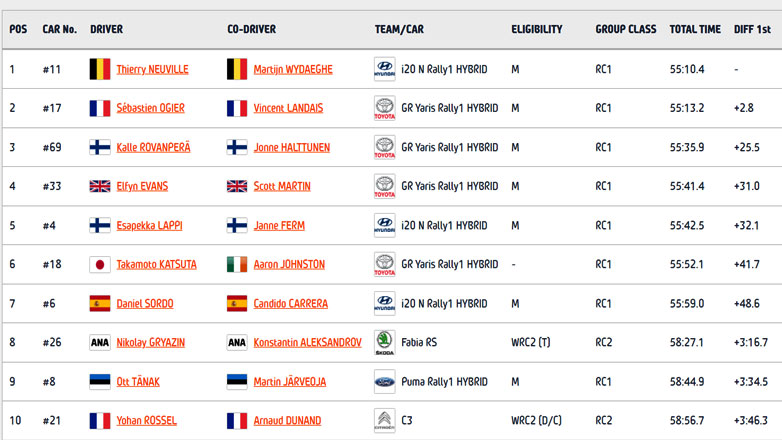This screenshot has height=440, width=782.
Task: Click the Skoda logo next to Fabia RS
Action: click(385, 342)
